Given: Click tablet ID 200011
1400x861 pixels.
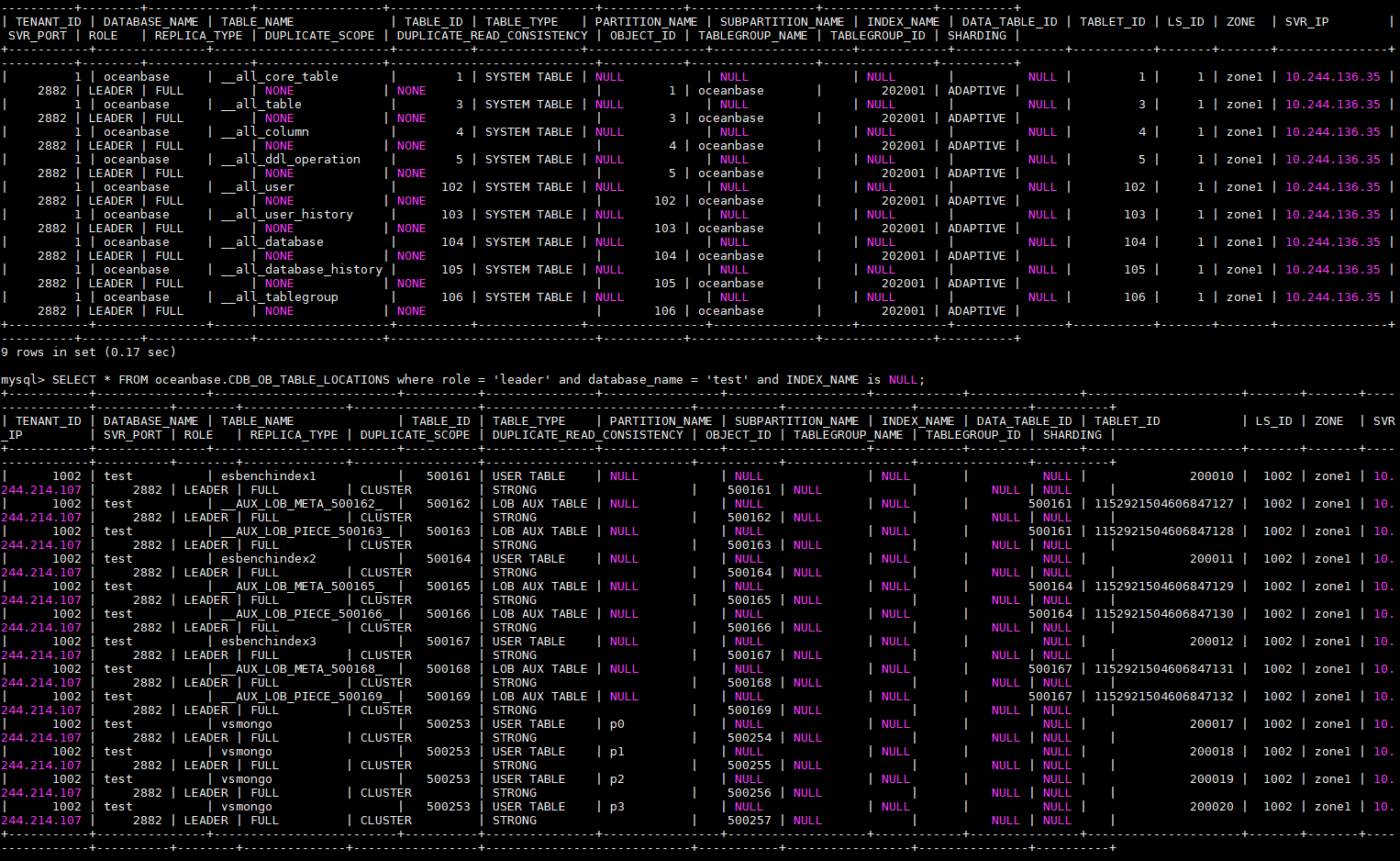Looking at the screenshot, I should [x=1212, y=559].
